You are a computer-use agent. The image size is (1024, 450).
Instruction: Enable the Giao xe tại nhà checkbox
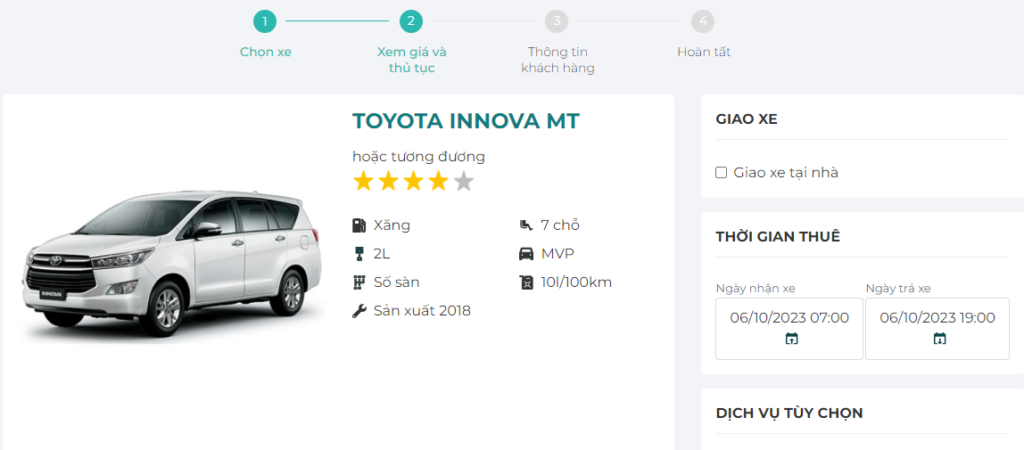point(721,173)
